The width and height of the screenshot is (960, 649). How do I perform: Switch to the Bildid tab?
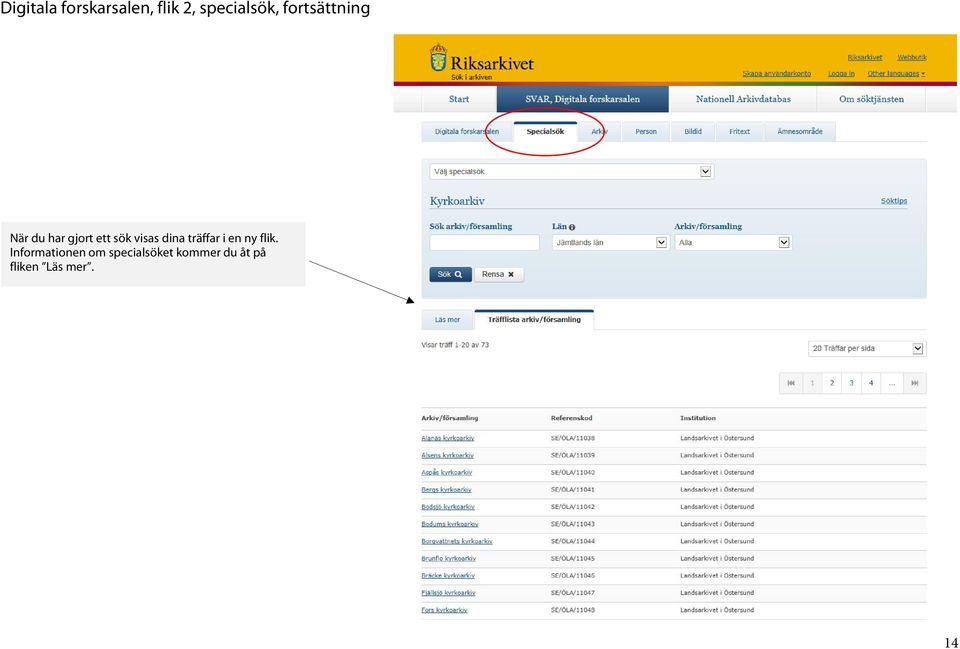692,132
